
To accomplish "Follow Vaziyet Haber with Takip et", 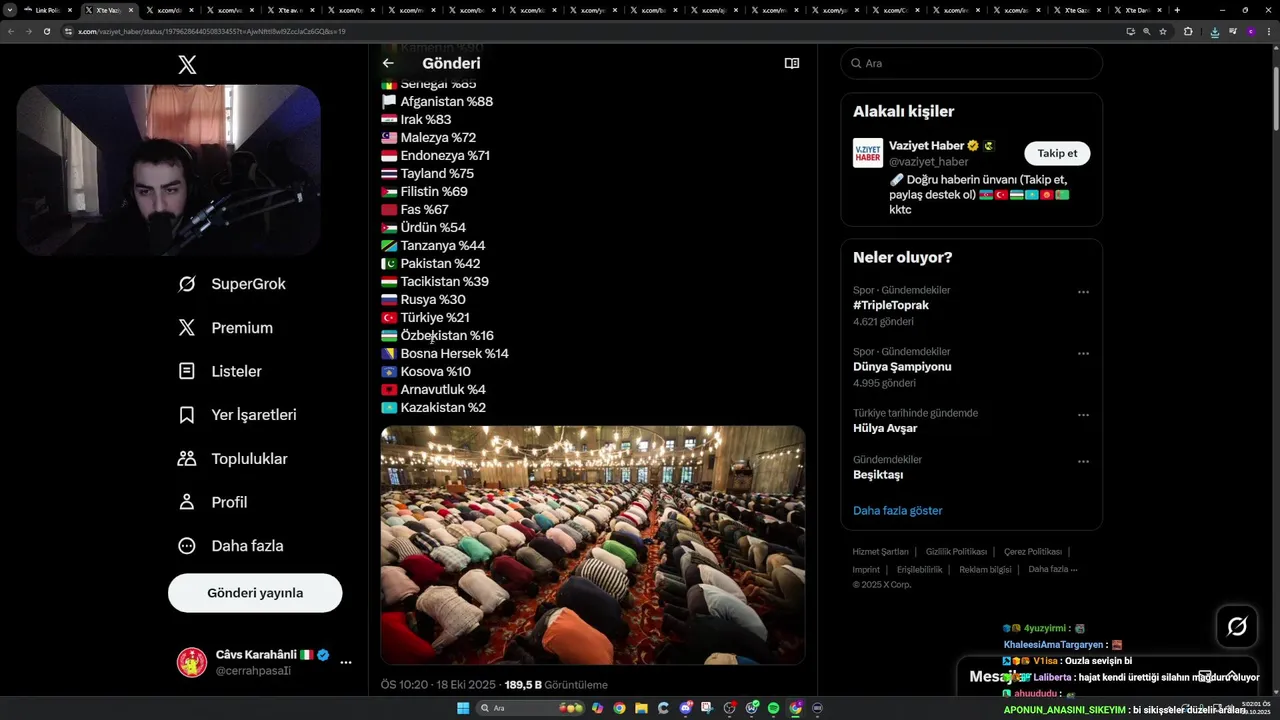I will pos(1057,153).
